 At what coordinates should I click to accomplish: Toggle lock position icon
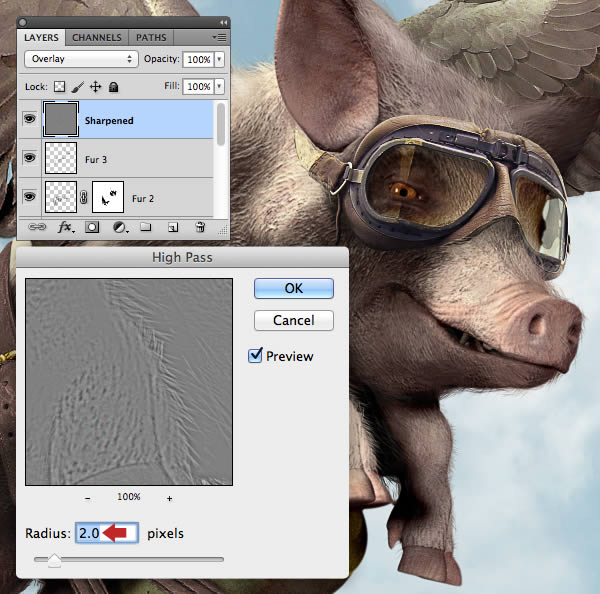pos(95,87)
